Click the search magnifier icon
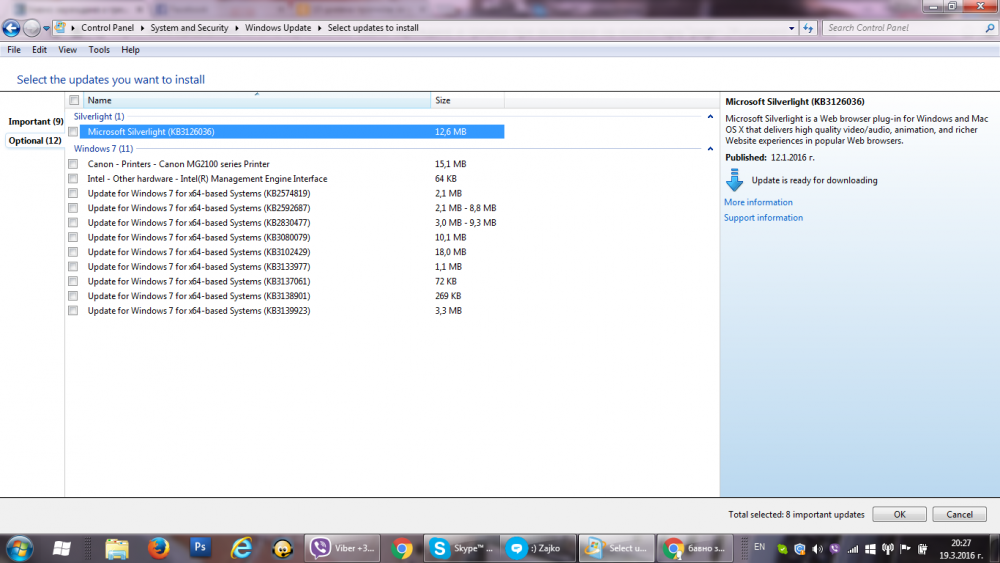This screenshot has width=1000, height=563. [990, 28]
